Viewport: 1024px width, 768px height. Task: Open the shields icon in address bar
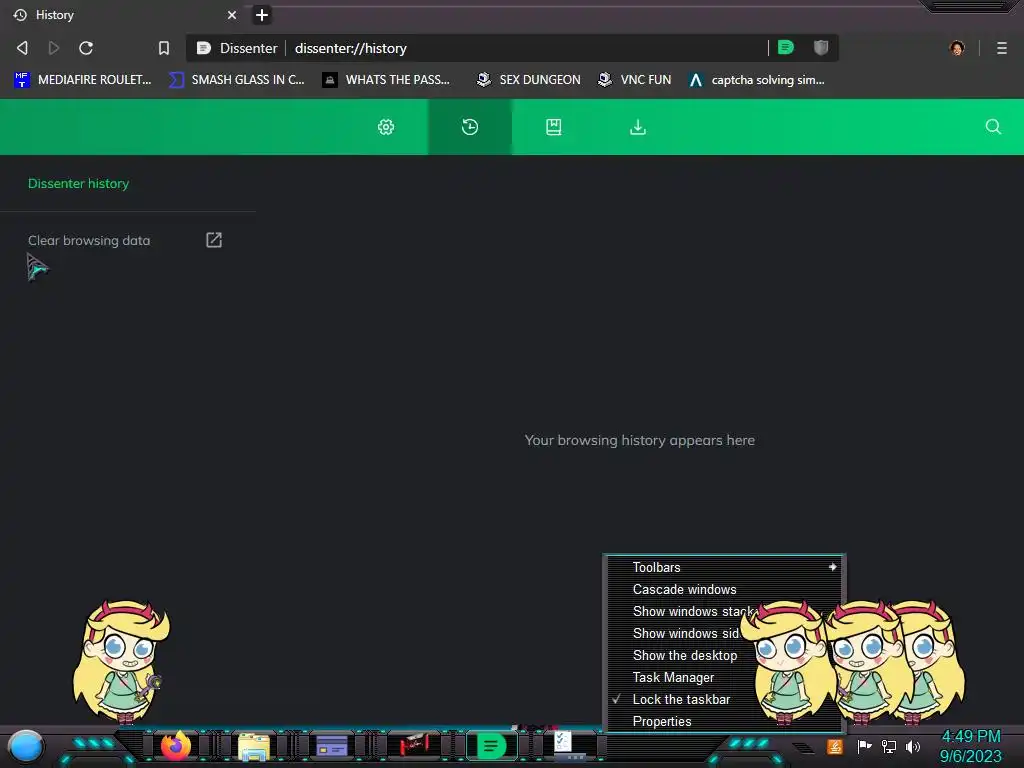pyautogui.click(x=821, y=48)
